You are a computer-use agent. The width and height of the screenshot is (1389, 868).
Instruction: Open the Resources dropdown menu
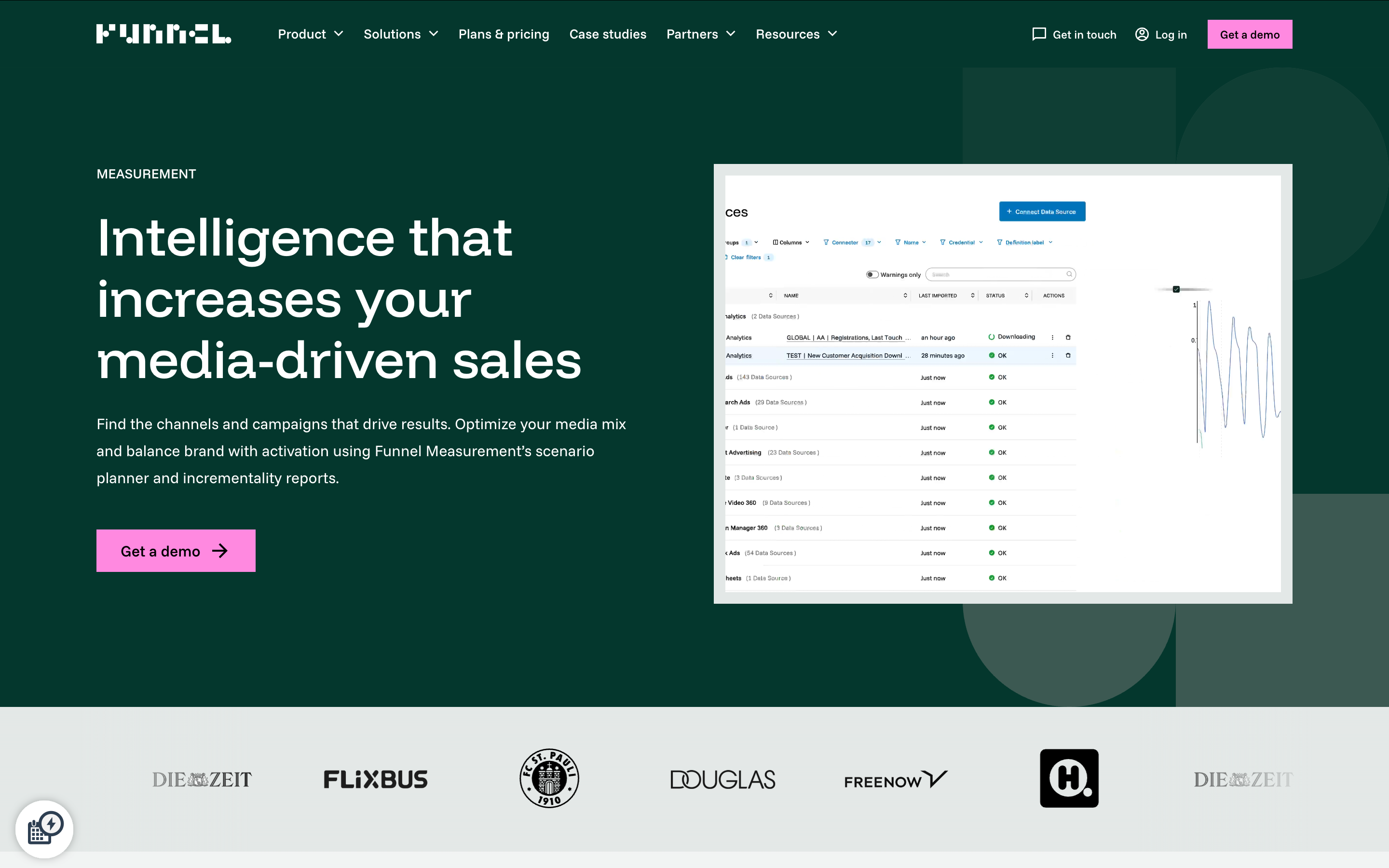coord(796,34)
